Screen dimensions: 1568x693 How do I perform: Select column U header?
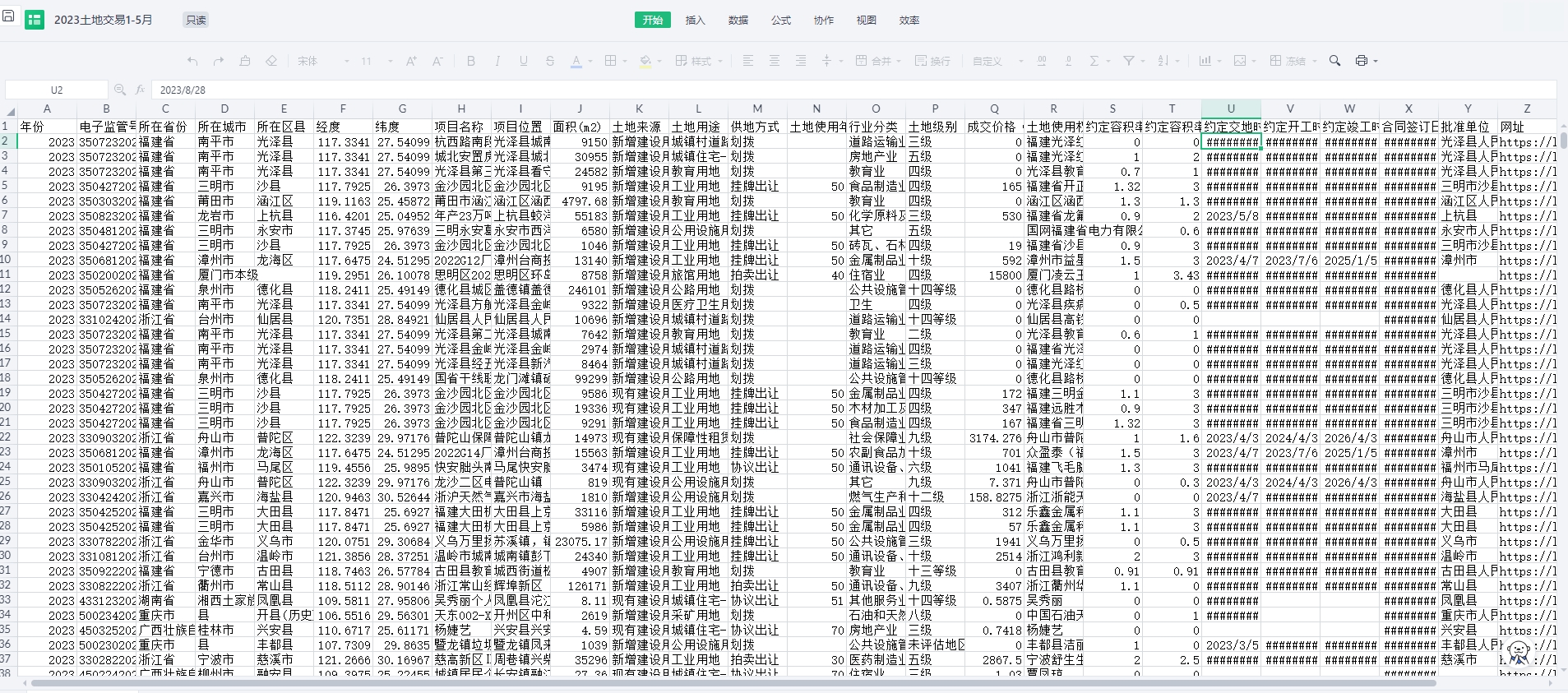tap(1231, 109)
